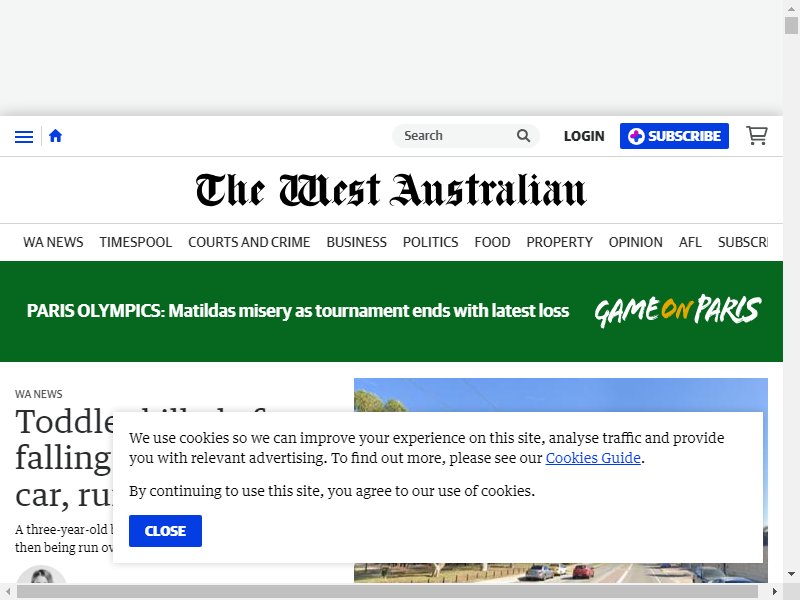Open the OPINION section

pyautogui.click(x=636, y=242)
